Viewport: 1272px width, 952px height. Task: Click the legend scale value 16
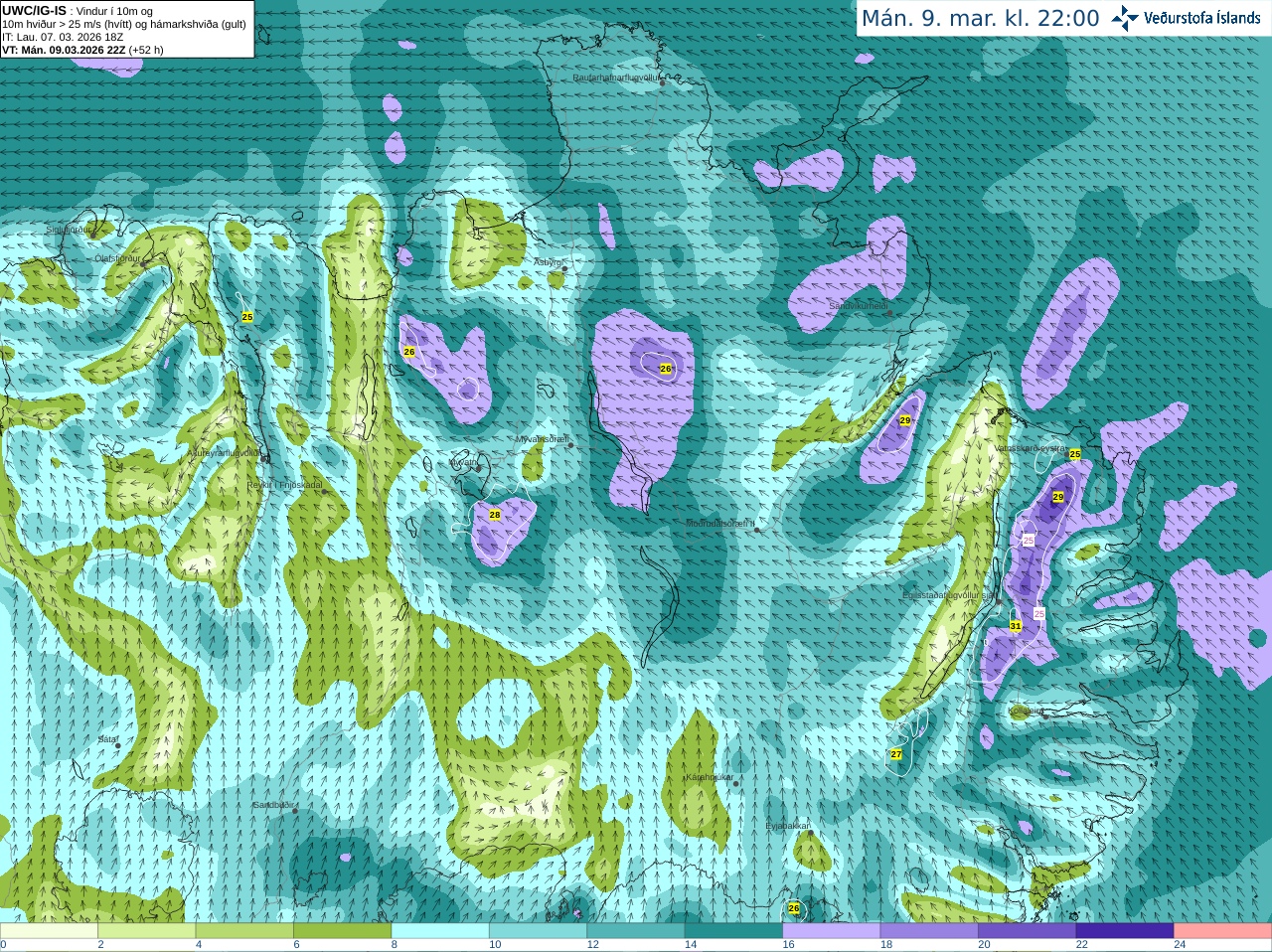point(788,945)
